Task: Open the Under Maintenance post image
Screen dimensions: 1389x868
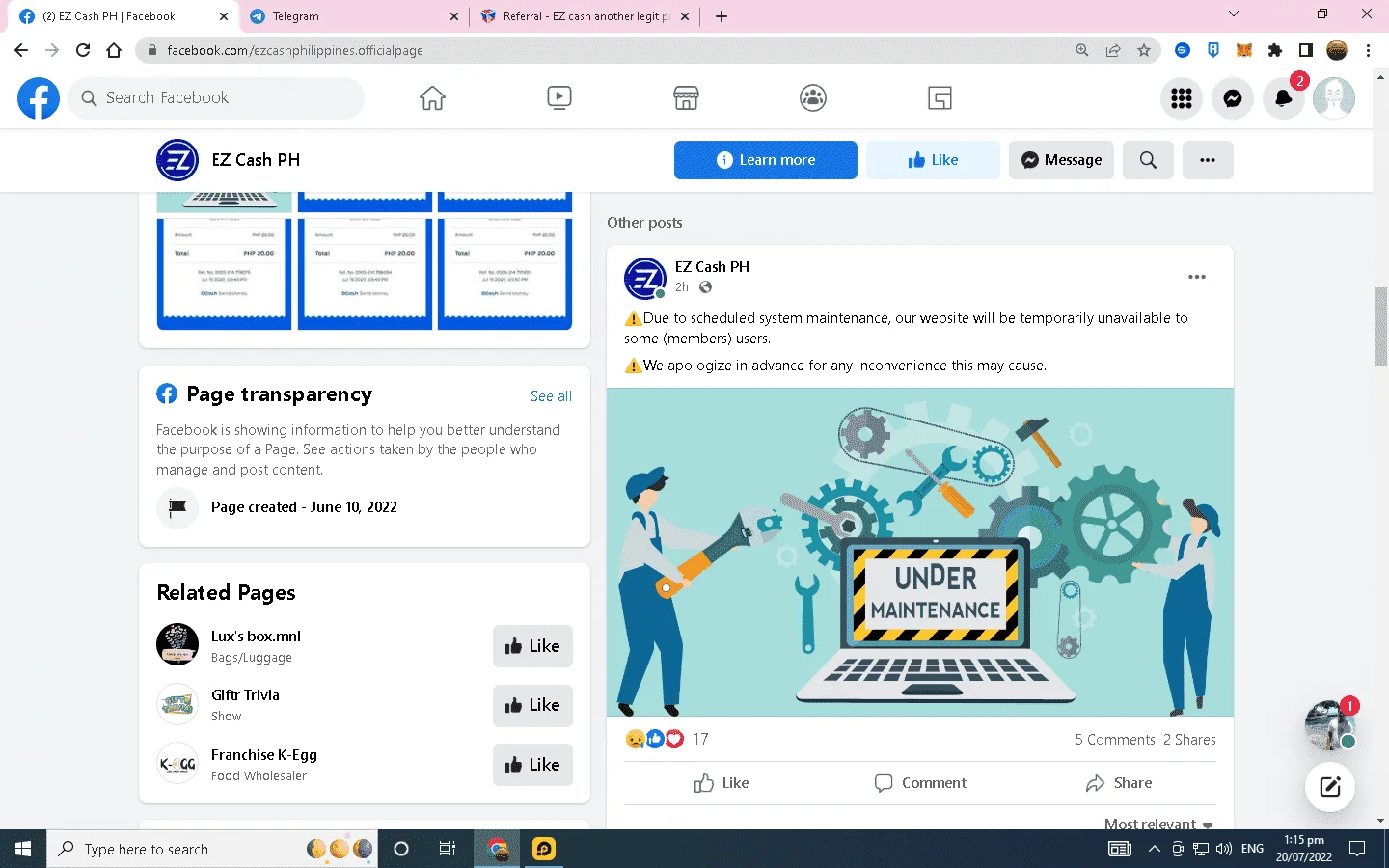Action: coord(920,553)
